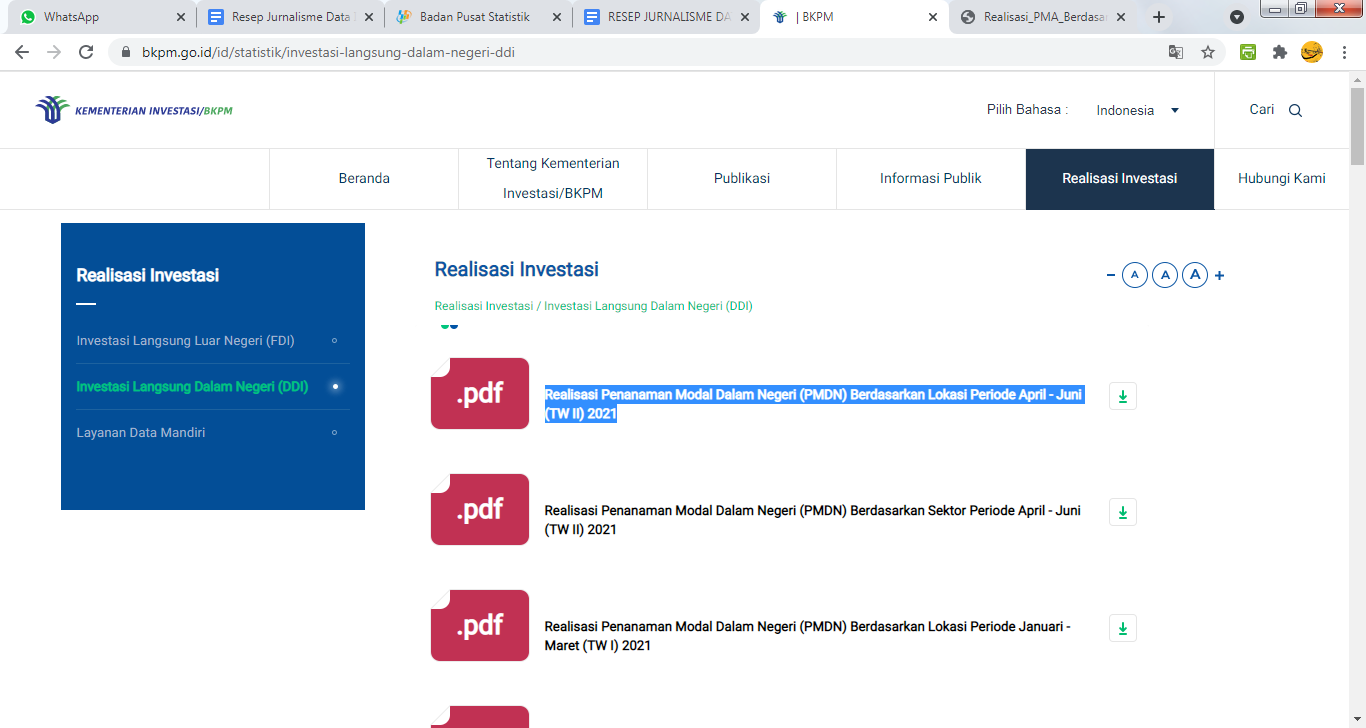Viewport: 1366px width, 728px height.
Task: Click the page vertical scrollbar thumb
Action: (1357, 125)
